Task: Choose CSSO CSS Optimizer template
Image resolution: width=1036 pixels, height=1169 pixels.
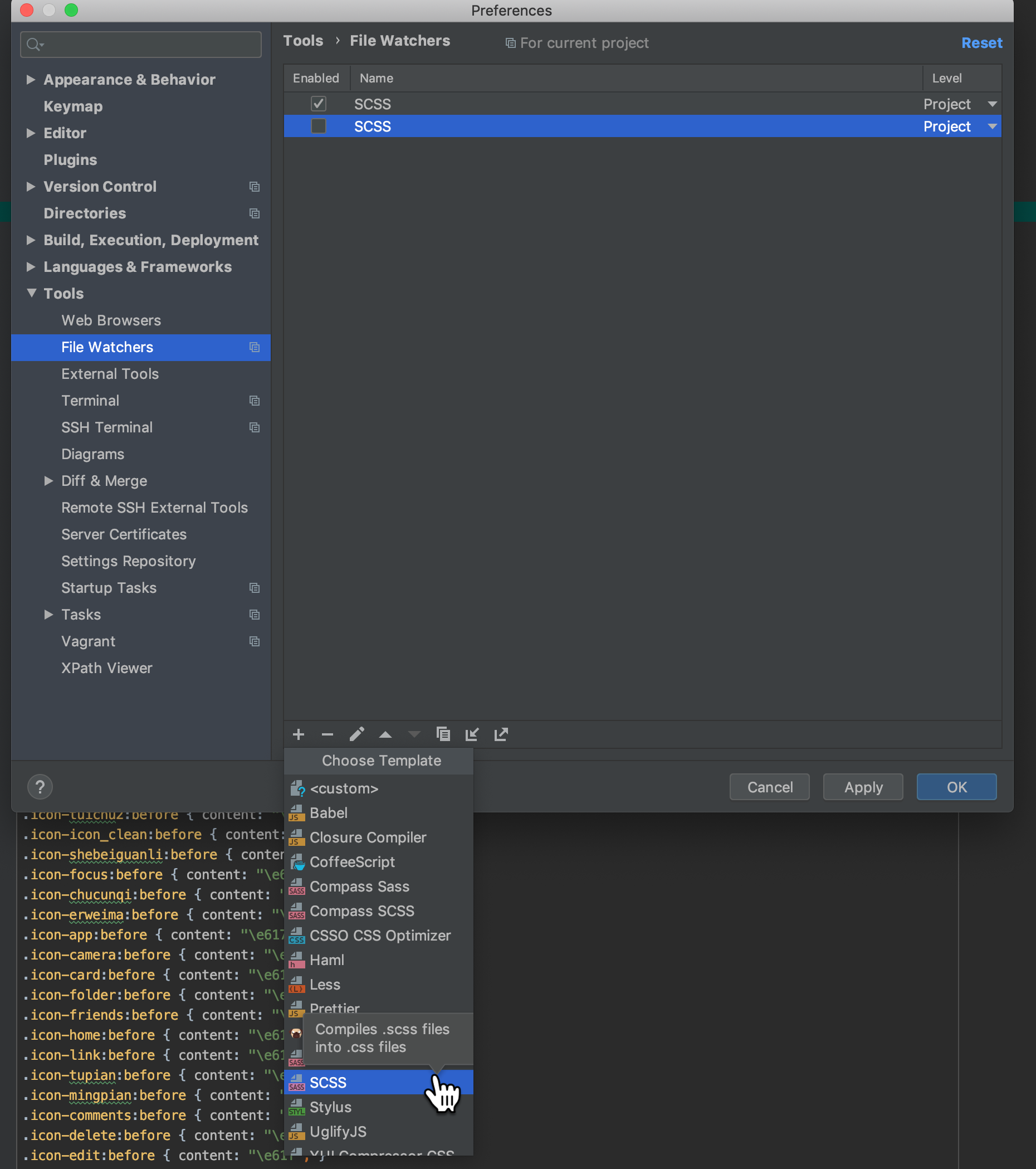Action: point(379,936)
